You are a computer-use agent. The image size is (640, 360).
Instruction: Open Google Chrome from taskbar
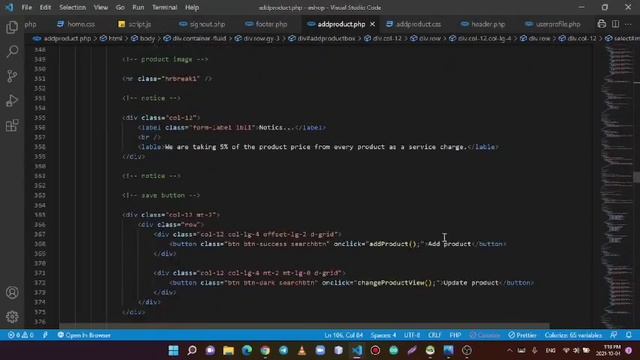265,350
